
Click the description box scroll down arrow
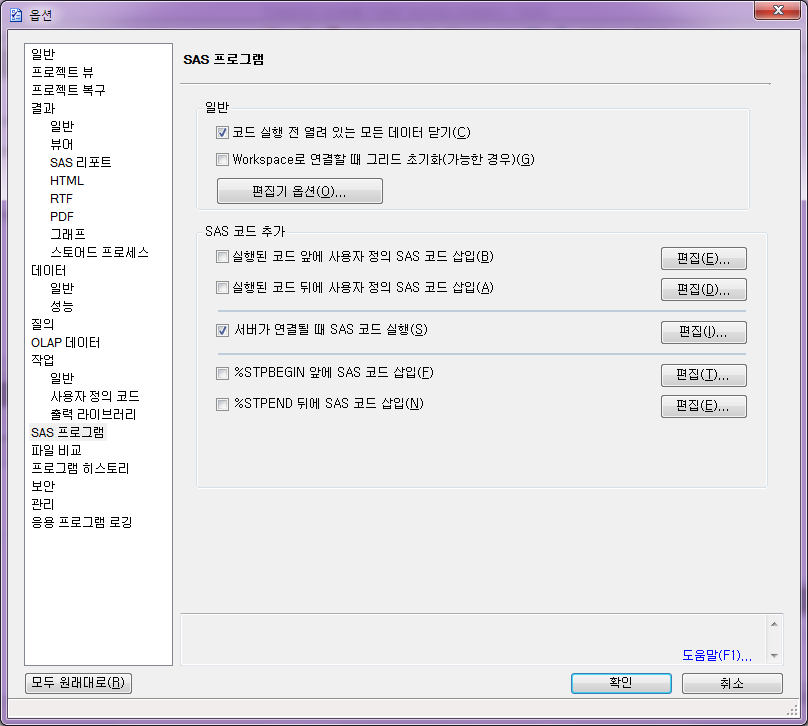coord(774,655)
